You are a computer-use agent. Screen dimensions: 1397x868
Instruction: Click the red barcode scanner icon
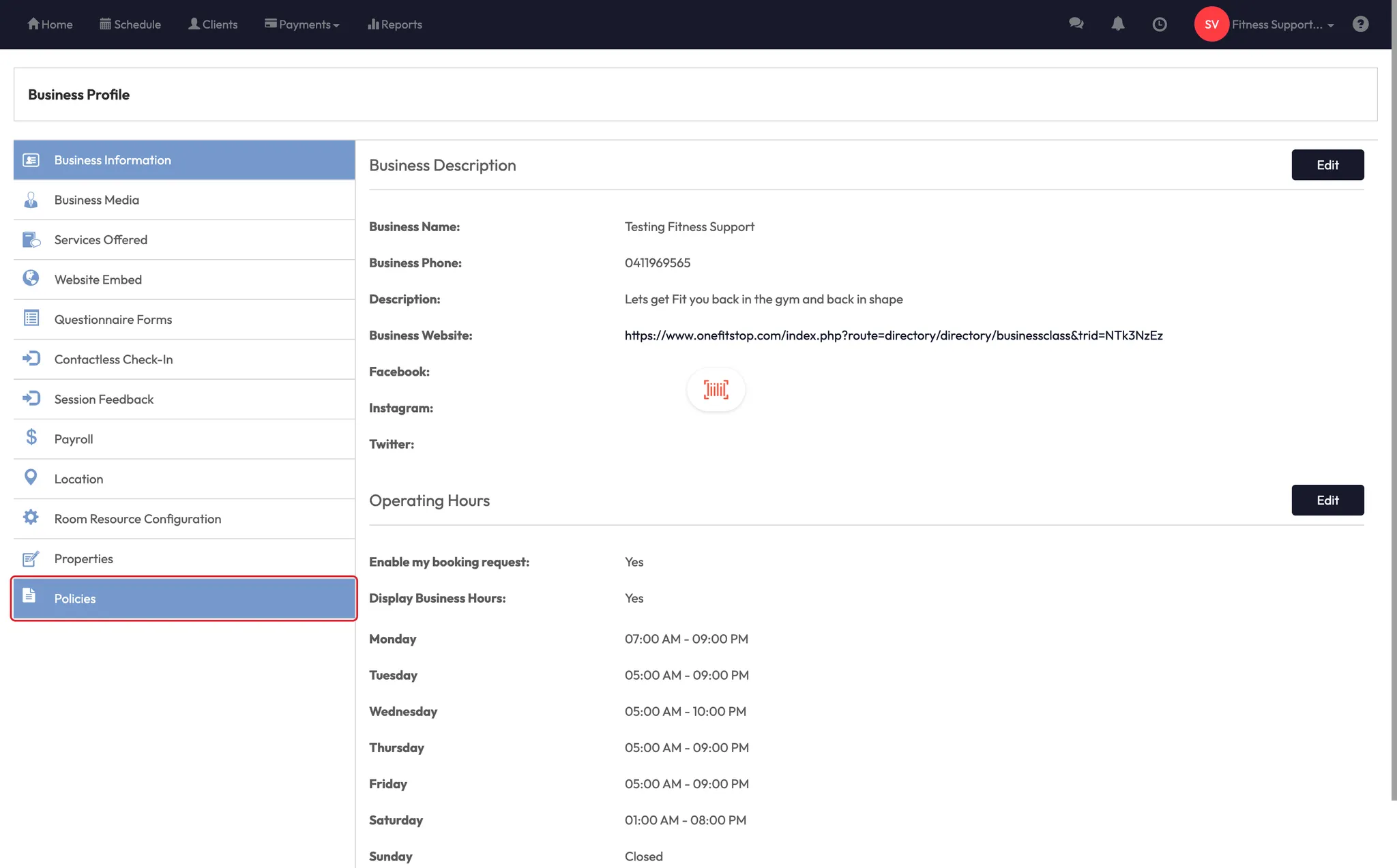(x=716, y=389)
